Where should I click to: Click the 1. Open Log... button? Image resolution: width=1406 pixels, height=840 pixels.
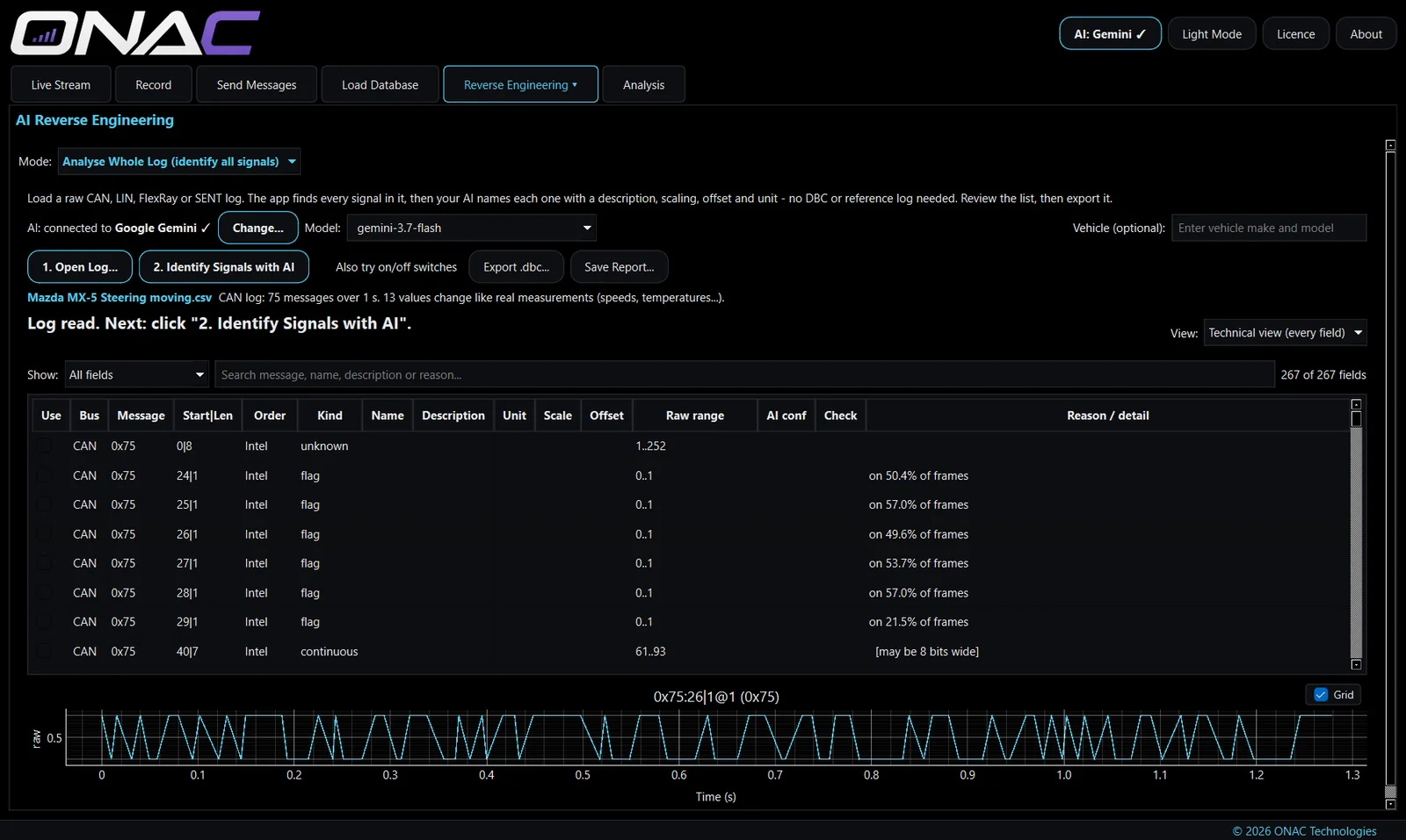click(80, 267)
